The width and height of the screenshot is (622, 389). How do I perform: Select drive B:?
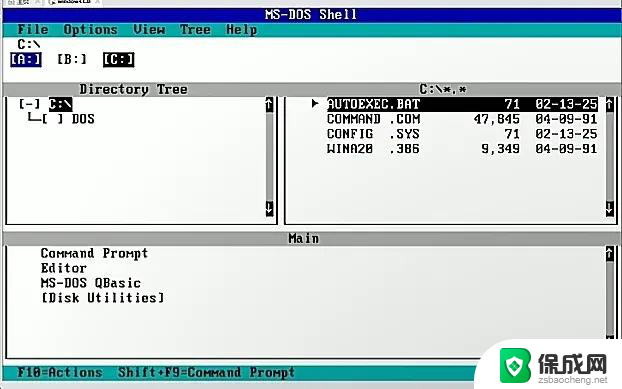[x=72, y=59]
